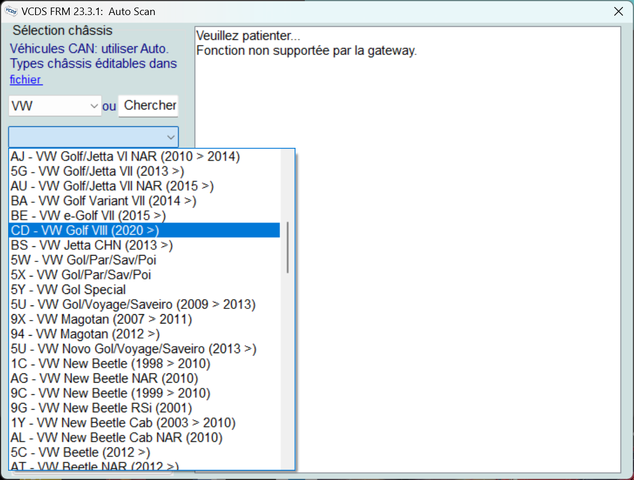The width and height of the screenshot is (634, 480).
Task: Click the Chercher button
Action: [148, 106]
